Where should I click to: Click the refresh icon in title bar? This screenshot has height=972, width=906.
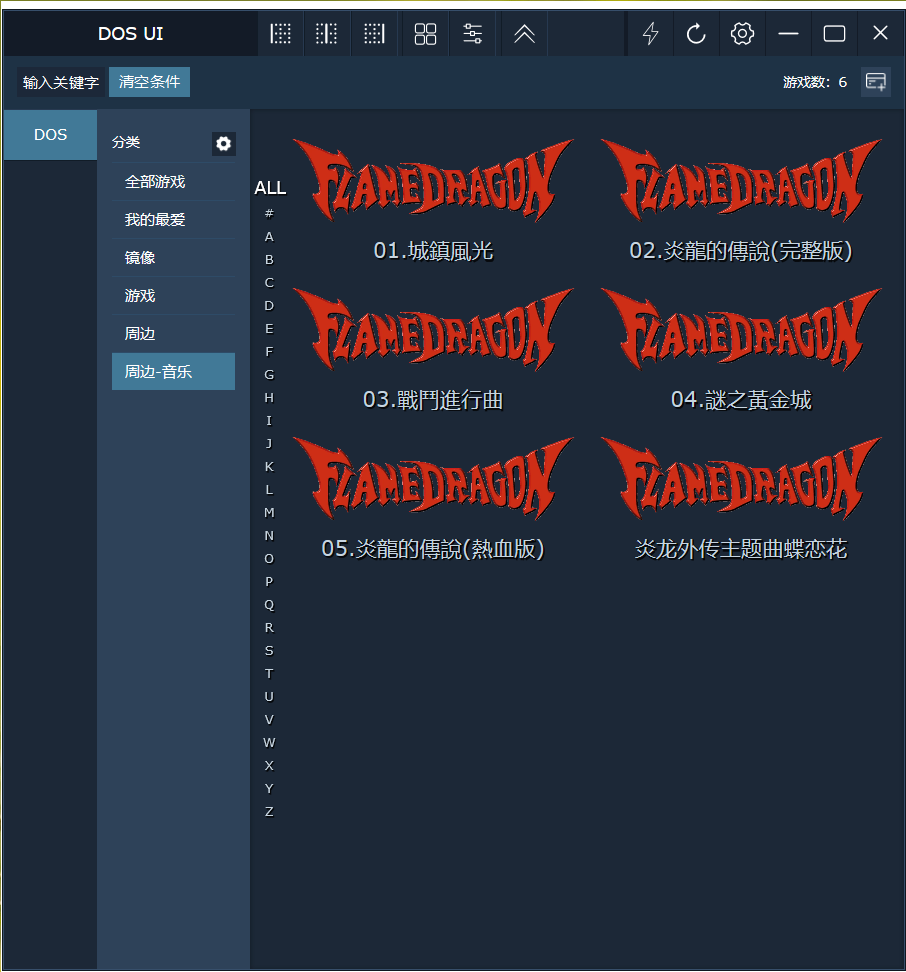pos(696,34)
